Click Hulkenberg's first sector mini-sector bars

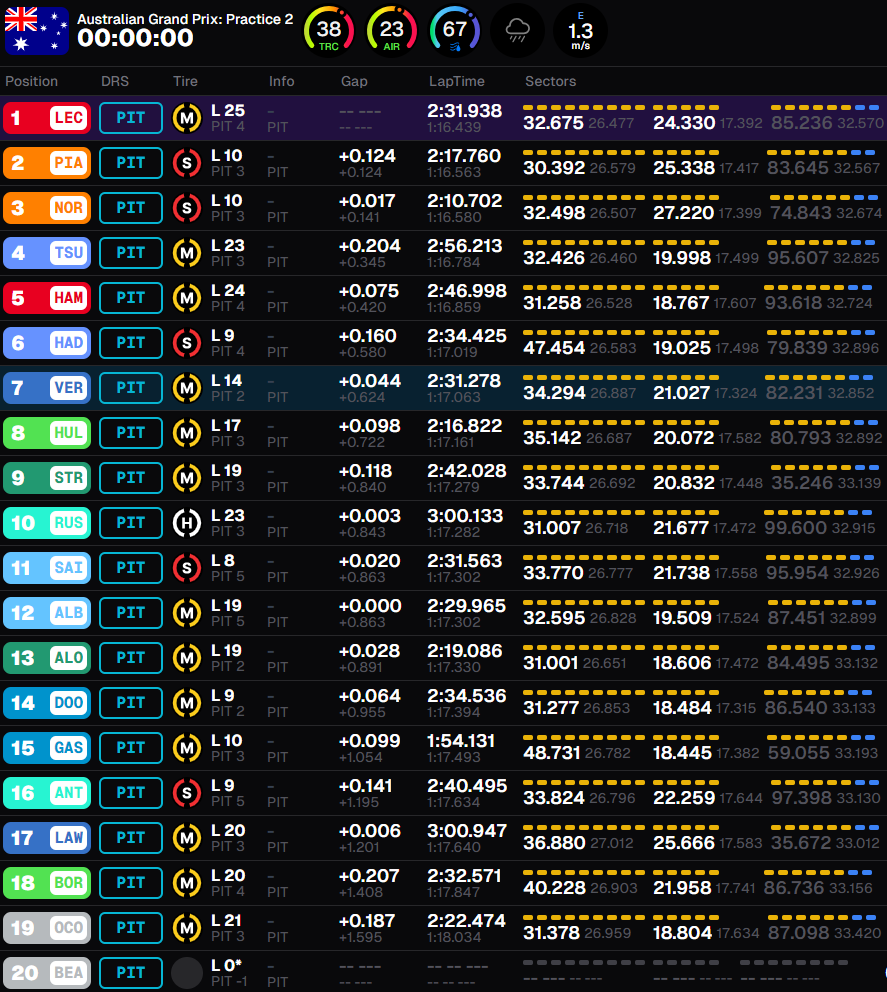(x=584, y=422)
